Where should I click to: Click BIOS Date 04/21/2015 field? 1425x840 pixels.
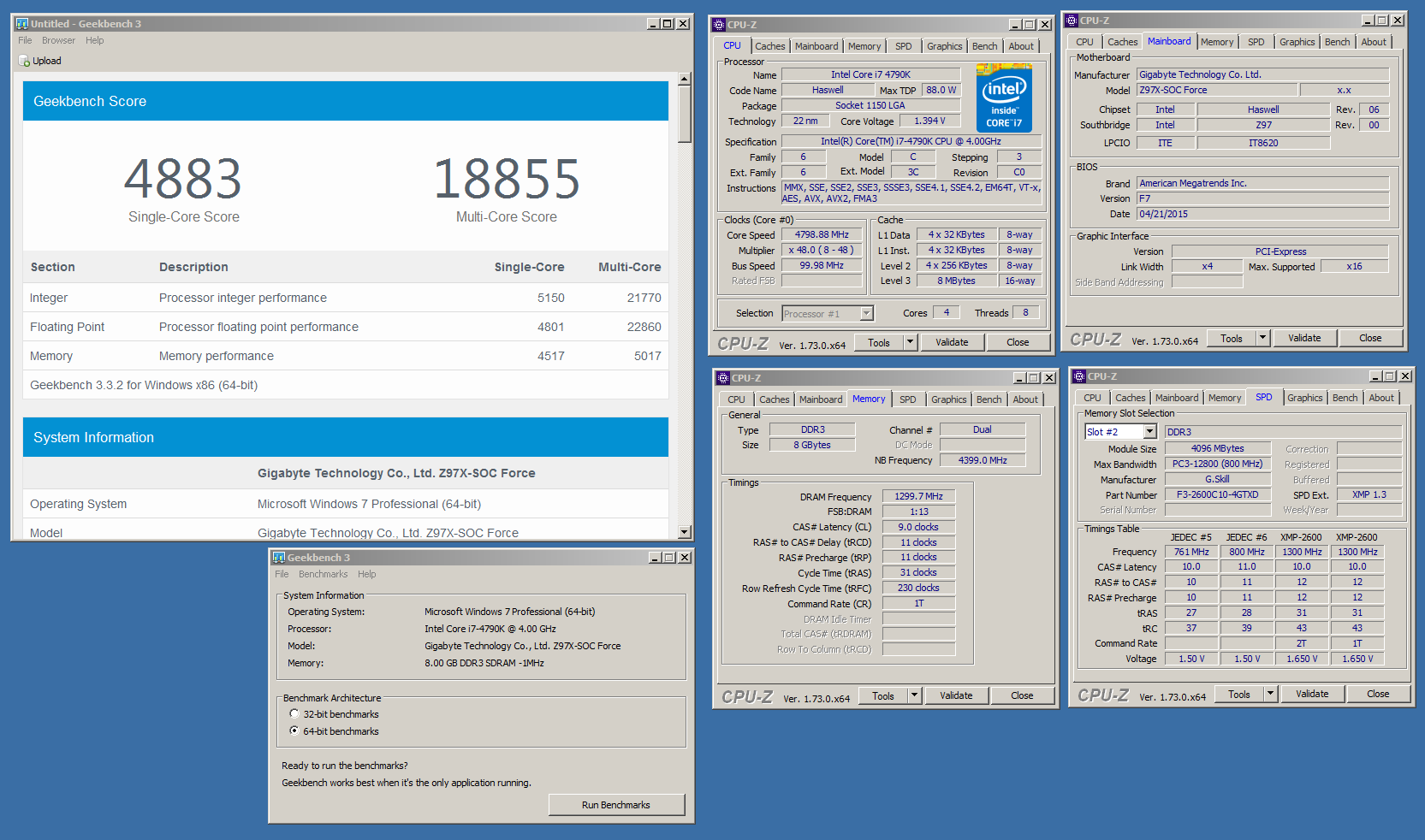click(1262, 215)
